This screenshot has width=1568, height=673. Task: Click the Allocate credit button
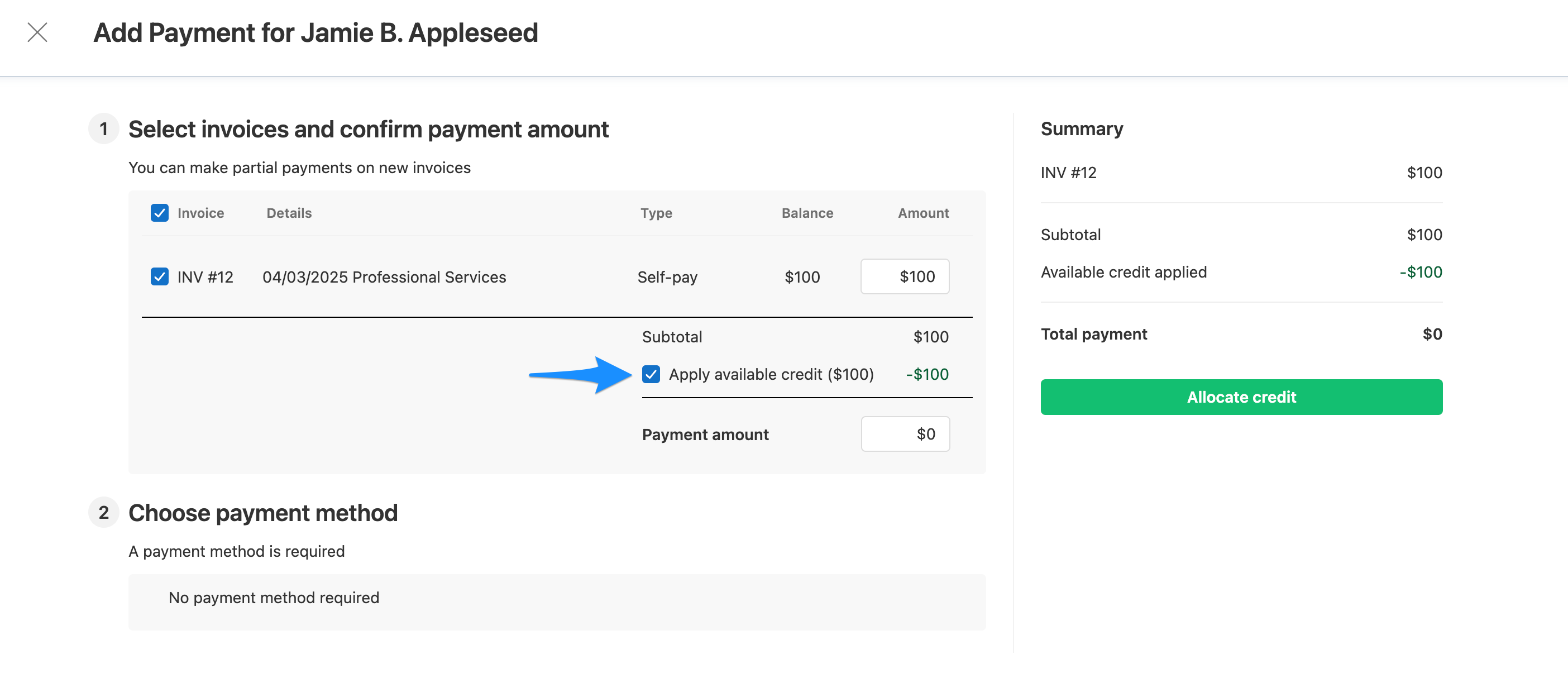pyautogui.click(x=1241, y=397)
